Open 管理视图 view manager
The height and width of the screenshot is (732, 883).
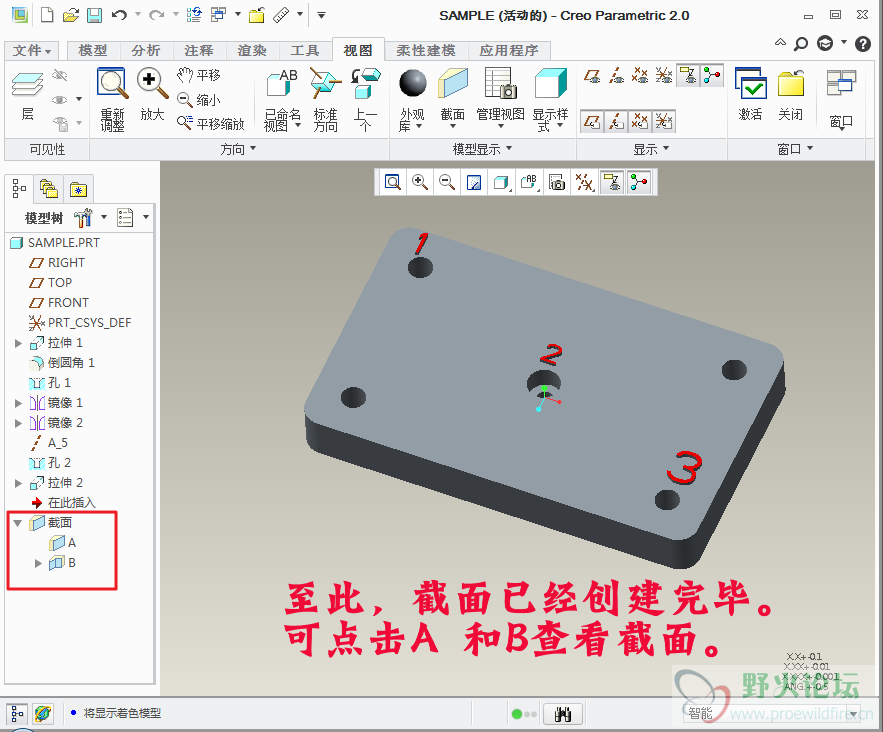point(500,96)
